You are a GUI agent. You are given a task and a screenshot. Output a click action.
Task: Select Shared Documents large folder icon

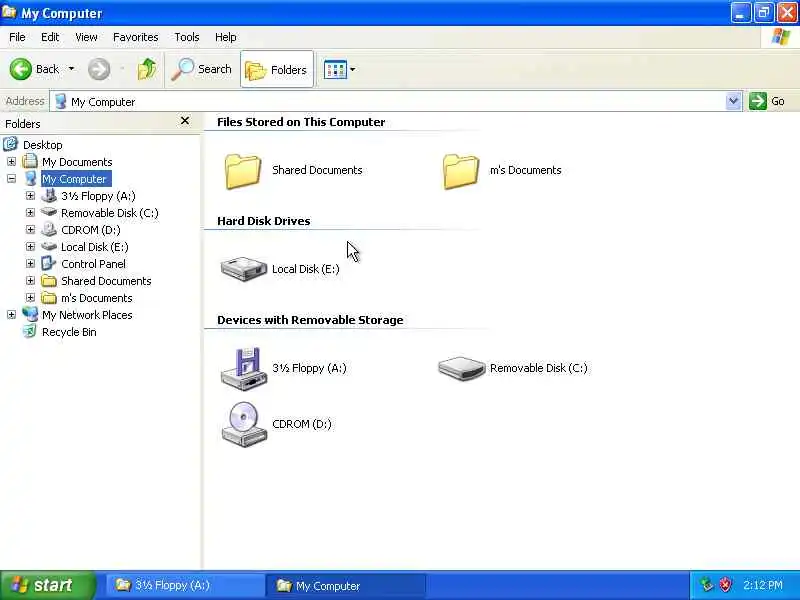[242, 171]
